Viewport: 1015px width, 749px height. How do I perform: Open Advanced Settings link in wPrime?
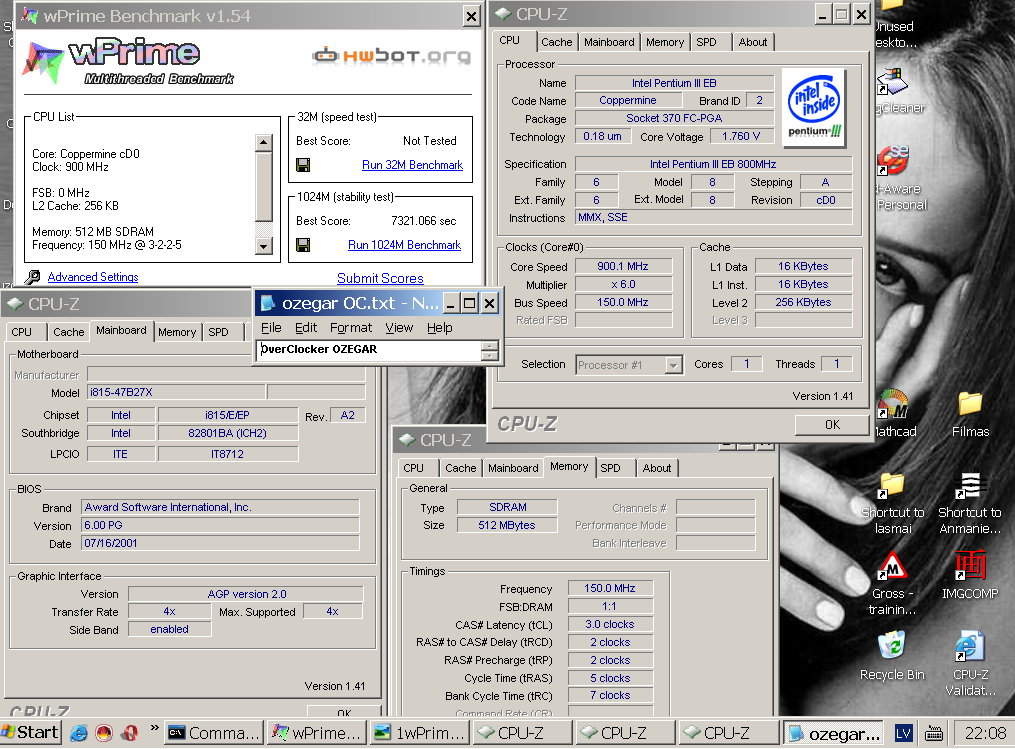pos(93,277)
